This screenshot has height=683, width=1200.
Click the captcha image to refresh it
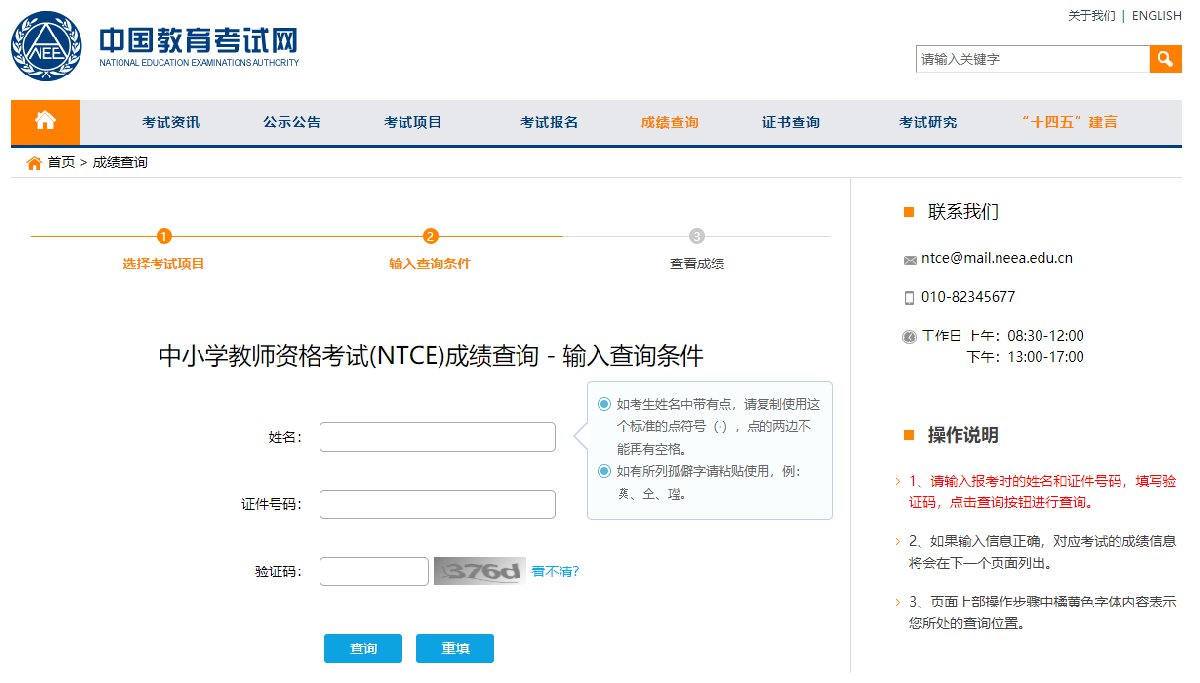coord(479,571)
